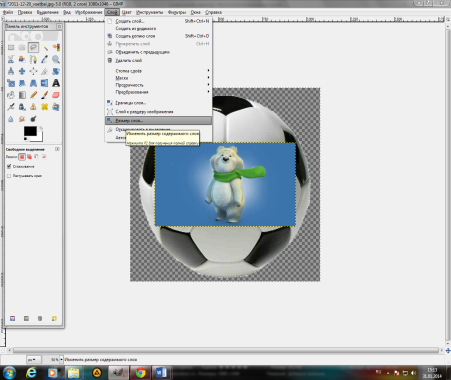The height and width of the screenshot is (380, 451).
Task: Open tool options panel menu button
Action: (x=57, y=149)
